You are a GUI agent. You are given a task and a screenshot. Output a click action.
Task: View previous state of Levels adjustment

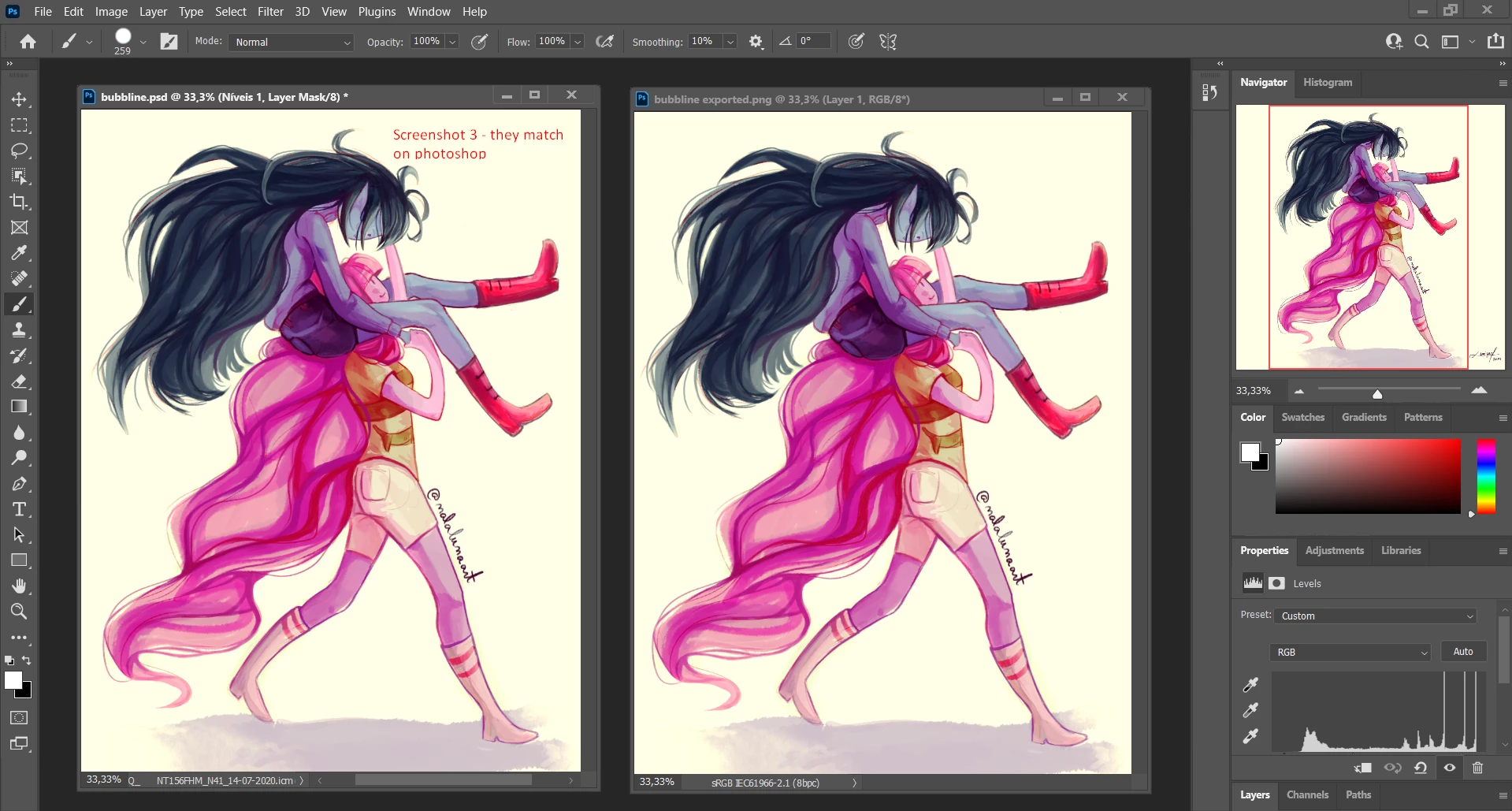coord(1392,768)
